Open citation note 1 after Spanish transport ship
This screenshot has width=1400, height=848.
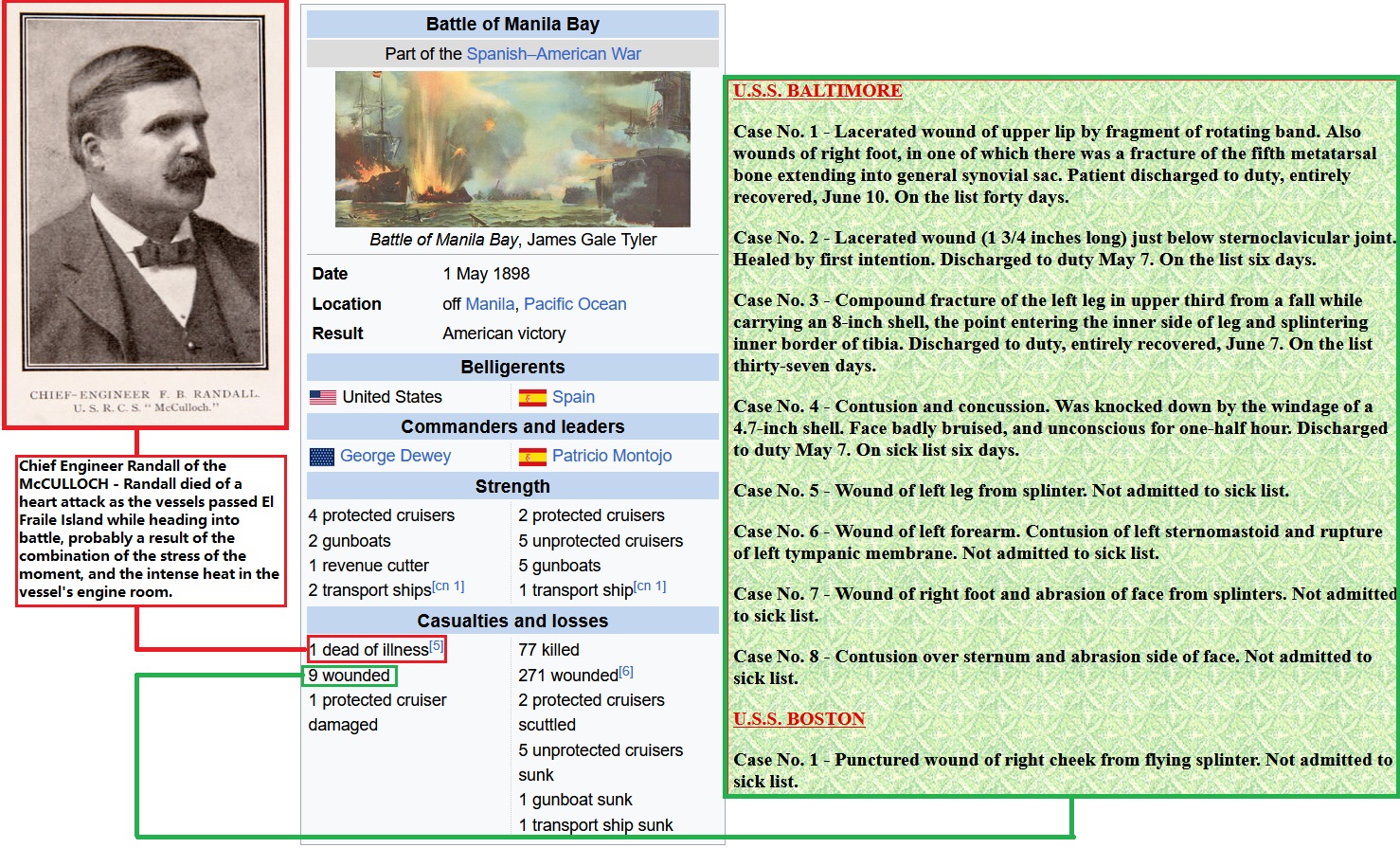(650, 586)
